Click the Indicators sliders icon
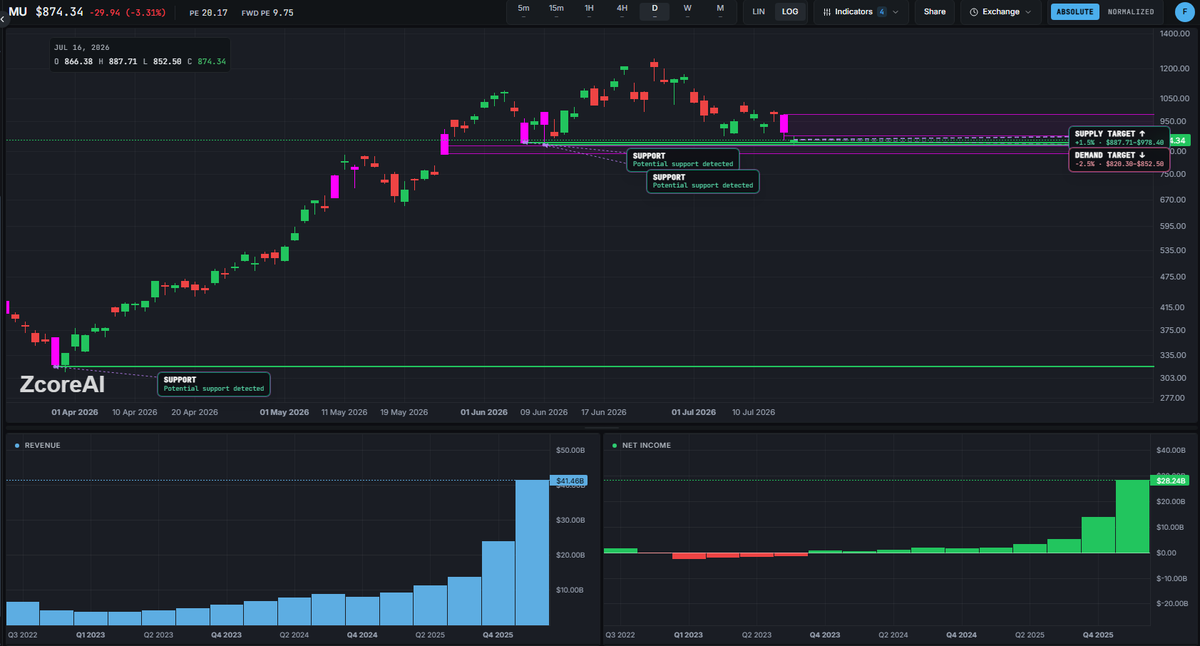The image size is (1200, 646). (x=827, y=12)
